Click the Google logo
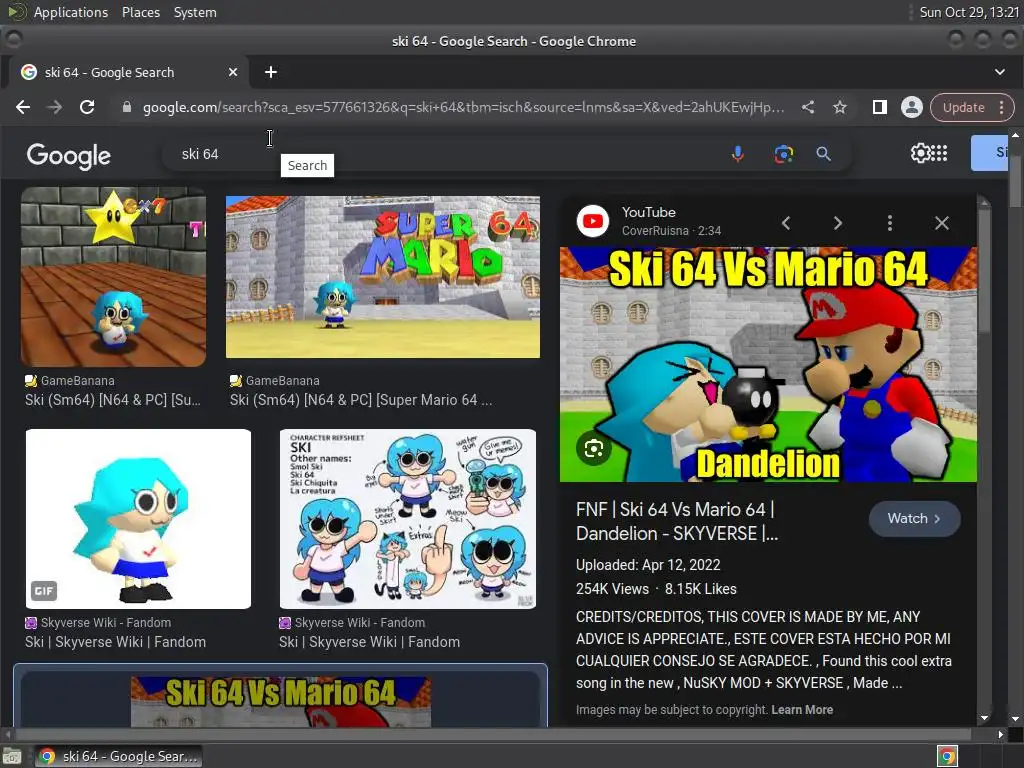Screen dimensions: 1024x768 (x=69, y=155)
